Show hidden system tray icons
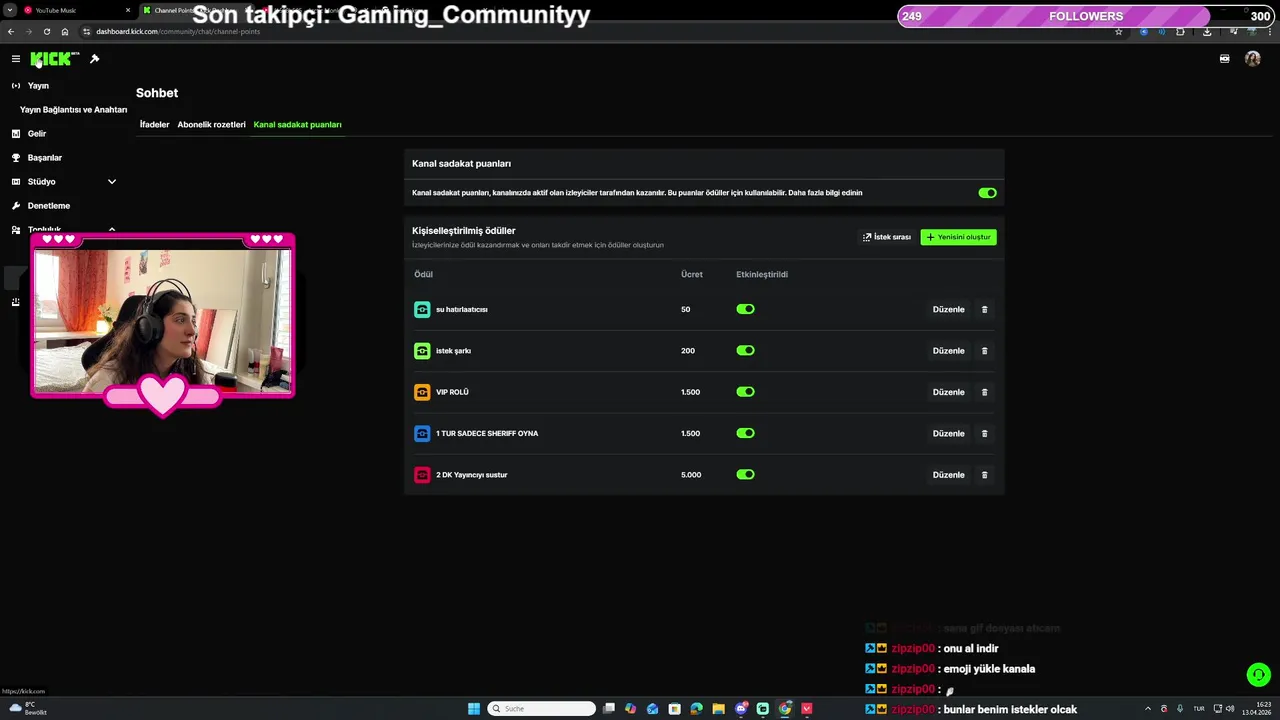 [1148, 709]
